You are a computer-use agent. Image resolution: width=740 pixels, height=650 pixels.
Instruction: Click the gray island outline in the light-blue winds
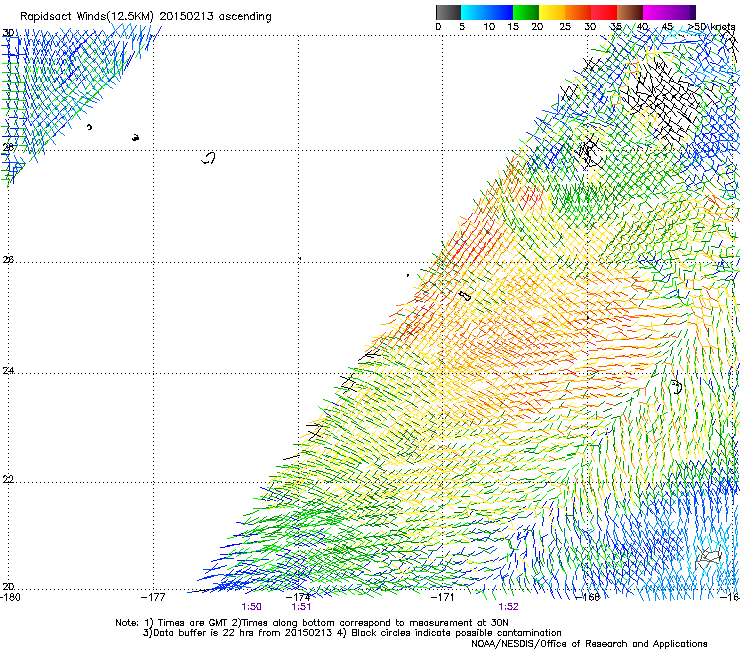point(708,558)
